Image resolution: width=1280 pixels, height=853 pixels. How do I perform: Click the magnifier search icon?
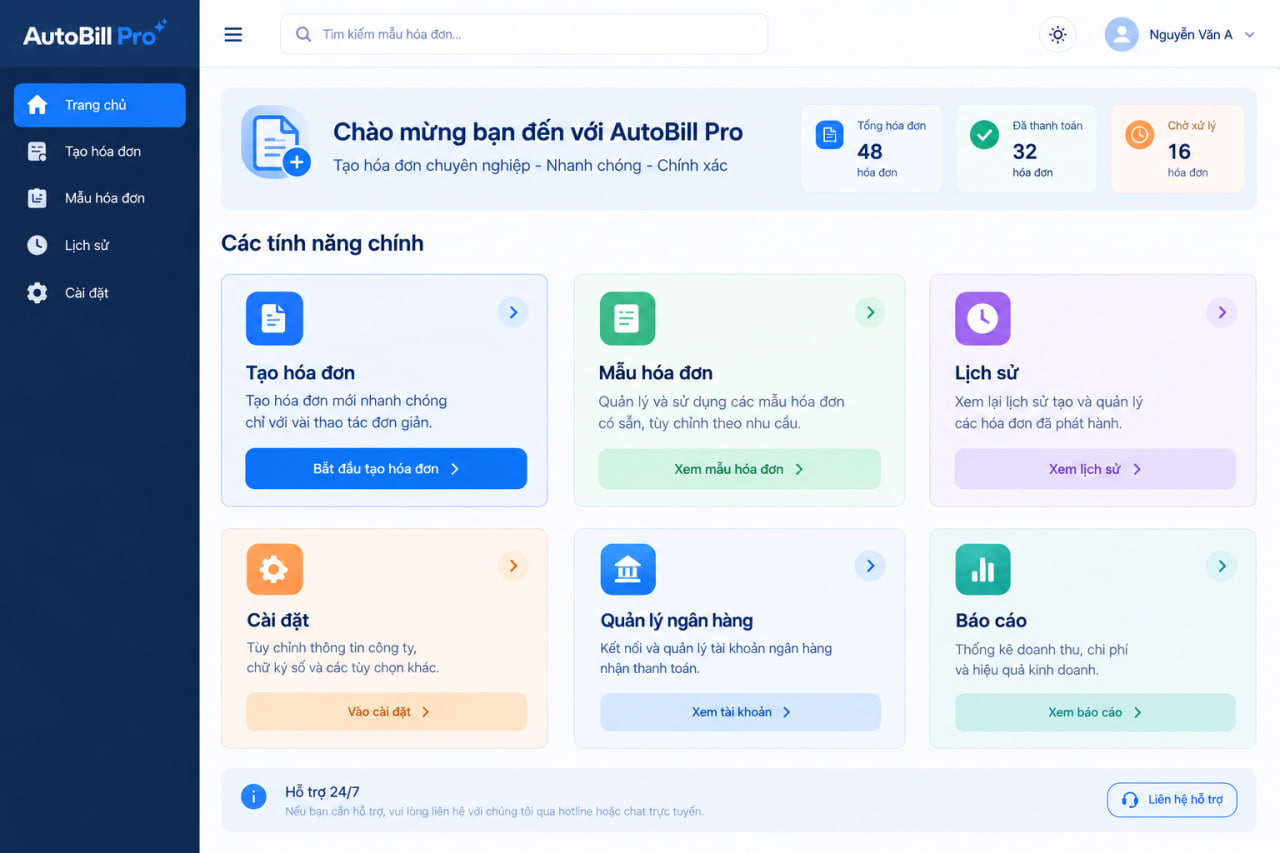click(303, 35)
